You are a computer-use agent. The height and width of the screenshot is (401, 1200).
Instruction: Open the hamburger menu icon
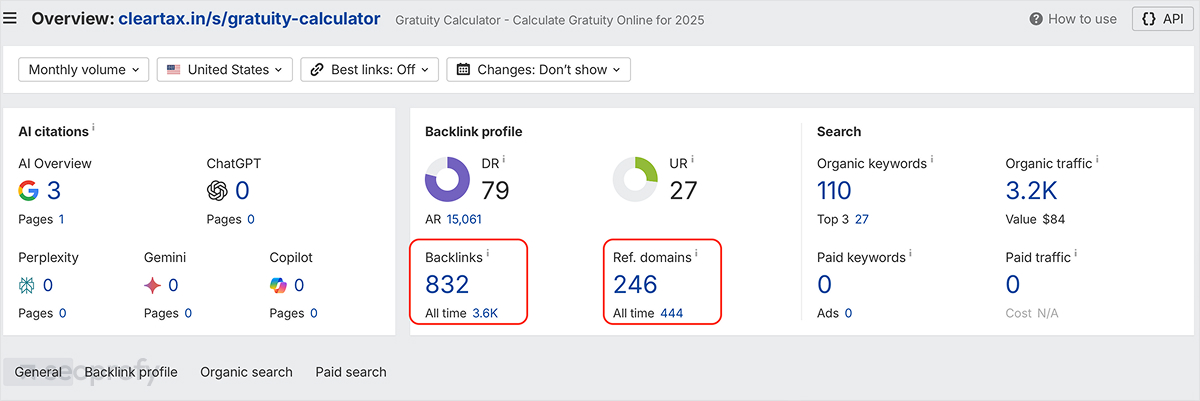click(10, 19)
